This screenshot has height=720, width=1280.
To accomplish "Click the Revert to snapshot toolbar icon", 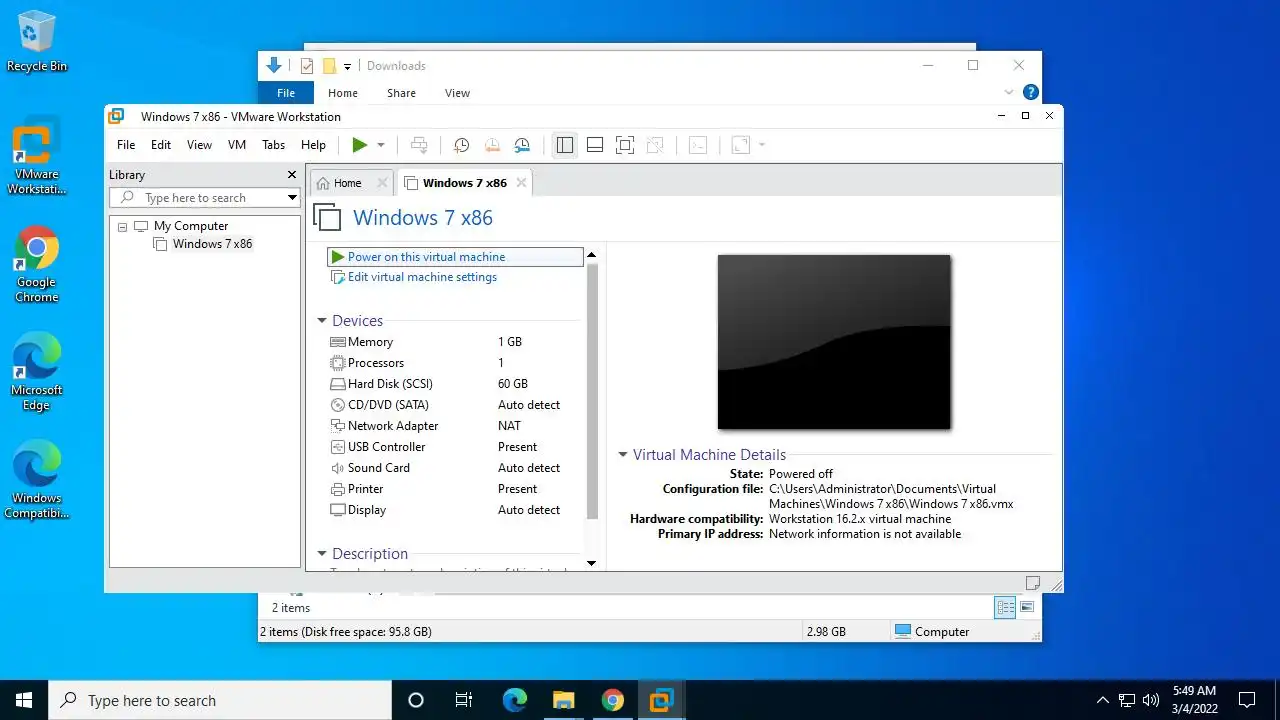I will [x=492, y=145].
